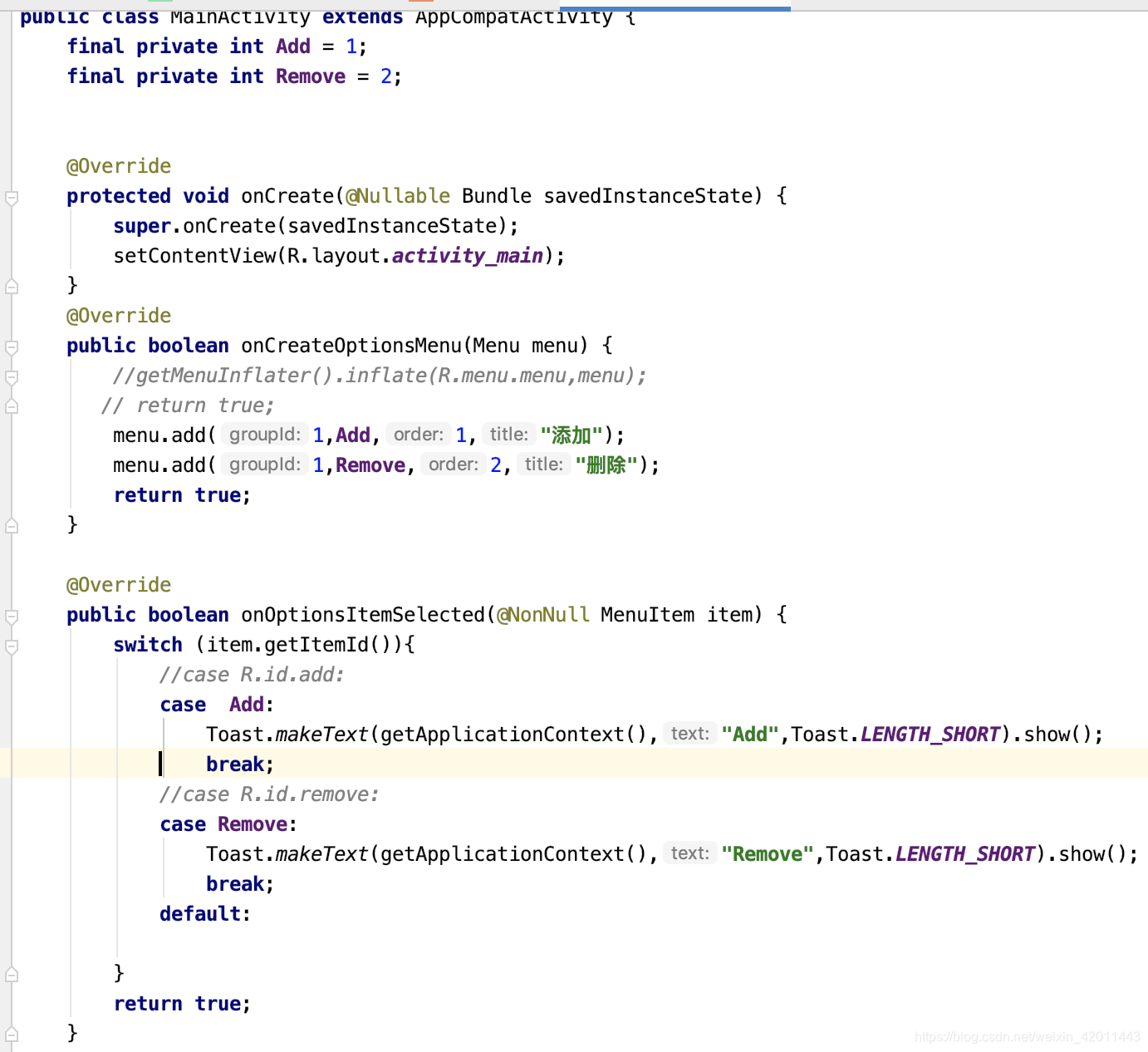Click 'Remove' in the 'case Remove:' label

coord(253,824)
